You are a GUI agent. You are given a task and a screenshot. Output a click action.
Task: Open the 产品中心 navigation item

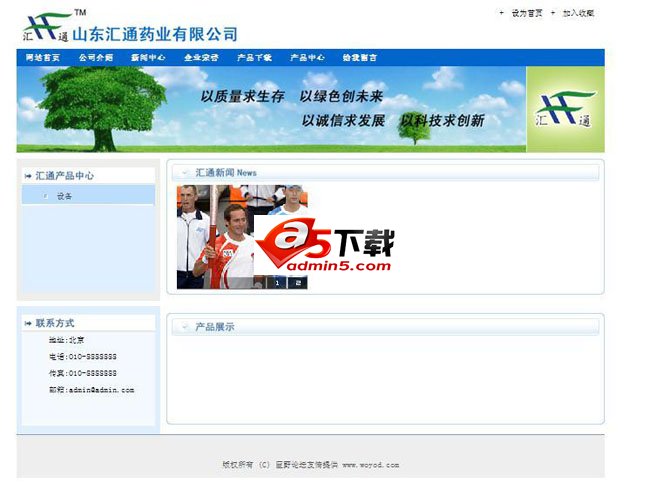click(307, 58)
